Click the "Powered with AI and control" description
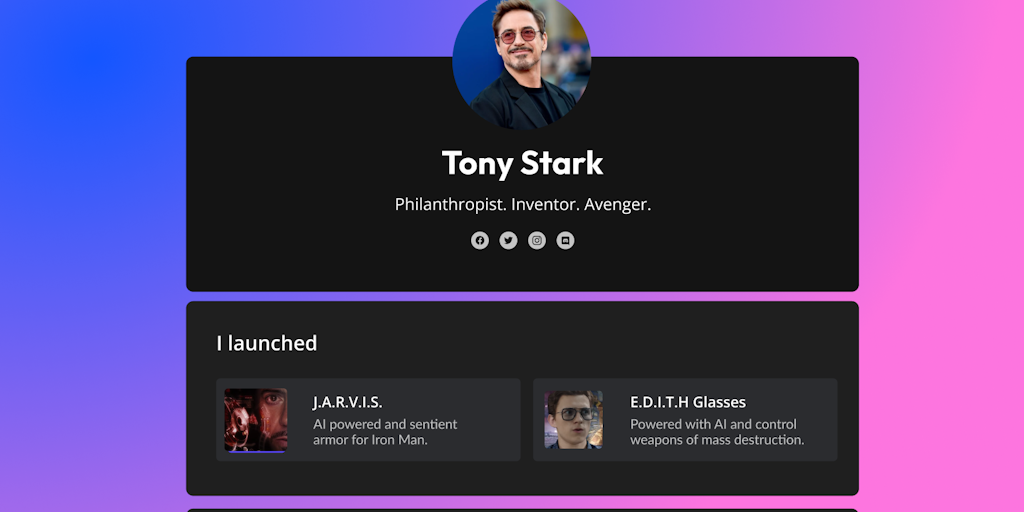 pyautogui.click(x=713, y=424)
